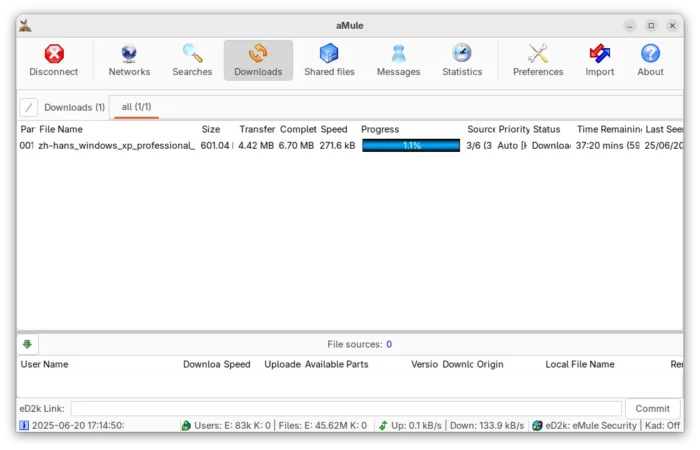Click the pencil icon beside Downloads (1)
Image resolution: width=700 pixels, height=450 pixels.
tap(29, 107)
